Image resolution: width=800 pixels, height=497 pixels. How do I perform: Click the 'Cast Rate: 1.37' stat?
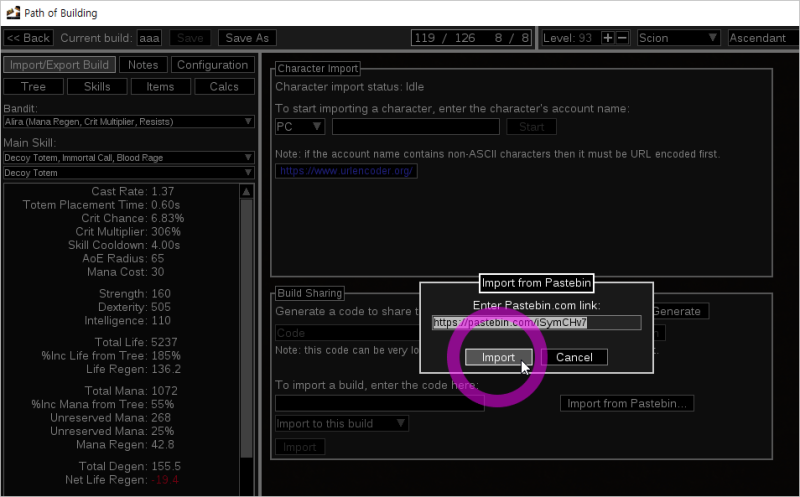(x=133, y=191)
